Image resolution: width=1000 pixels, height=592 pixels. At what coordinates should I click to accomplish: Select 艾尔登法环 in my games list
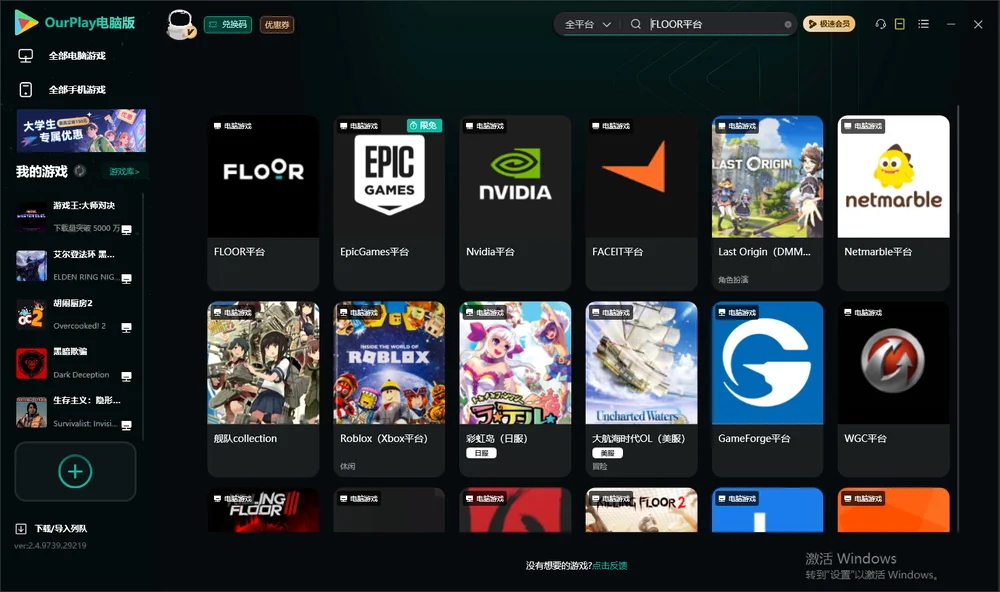click(x=75, y=265)
